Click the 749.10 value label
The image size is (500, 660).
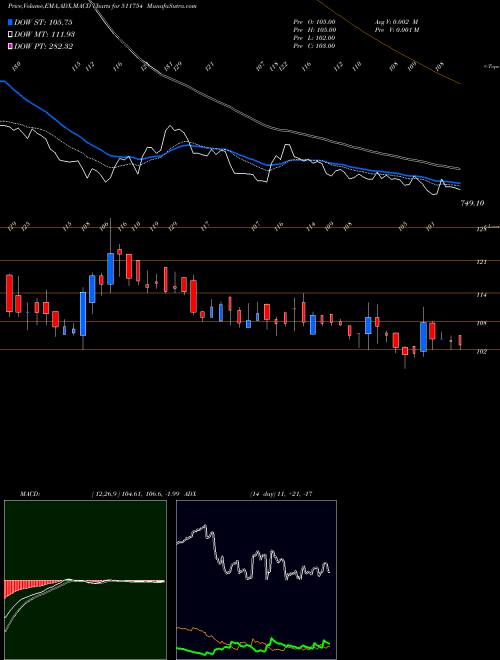pyautogui.click(x=472, y=203)
